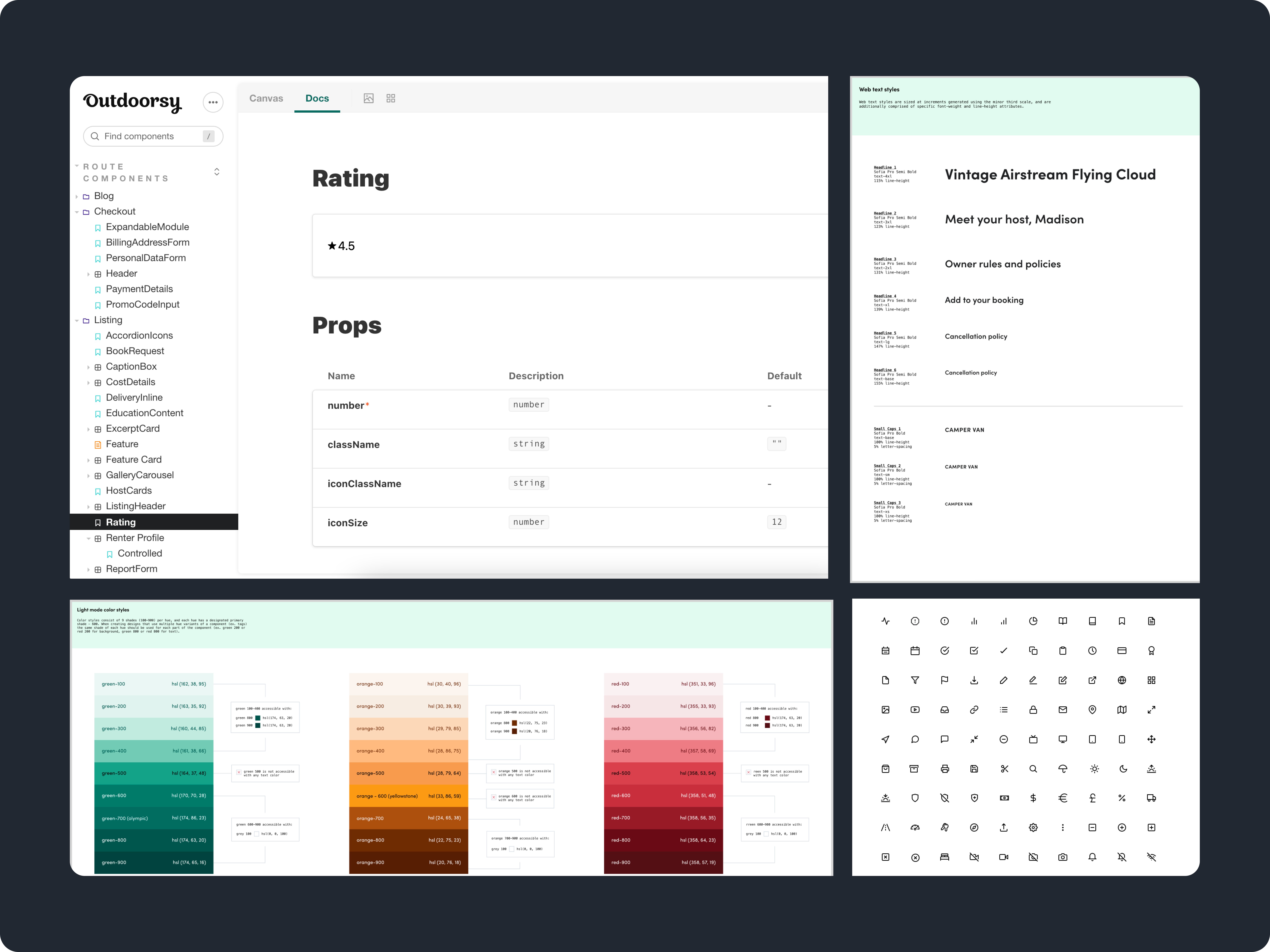This screenshot has width=1270, height=952.
Task: Click the 4.5 star rating preview
Action: [341, 246]
